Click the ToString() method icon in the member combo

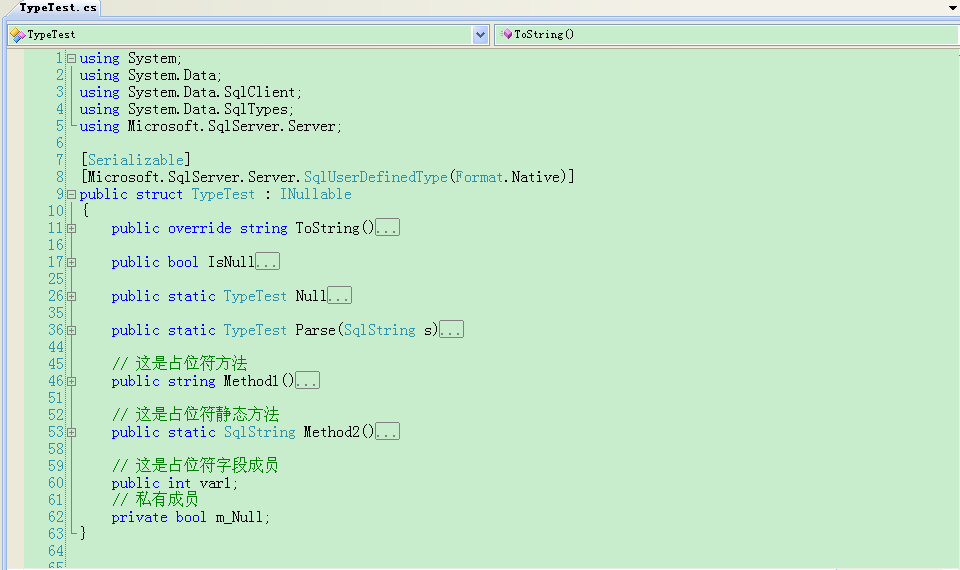(506, 34)
